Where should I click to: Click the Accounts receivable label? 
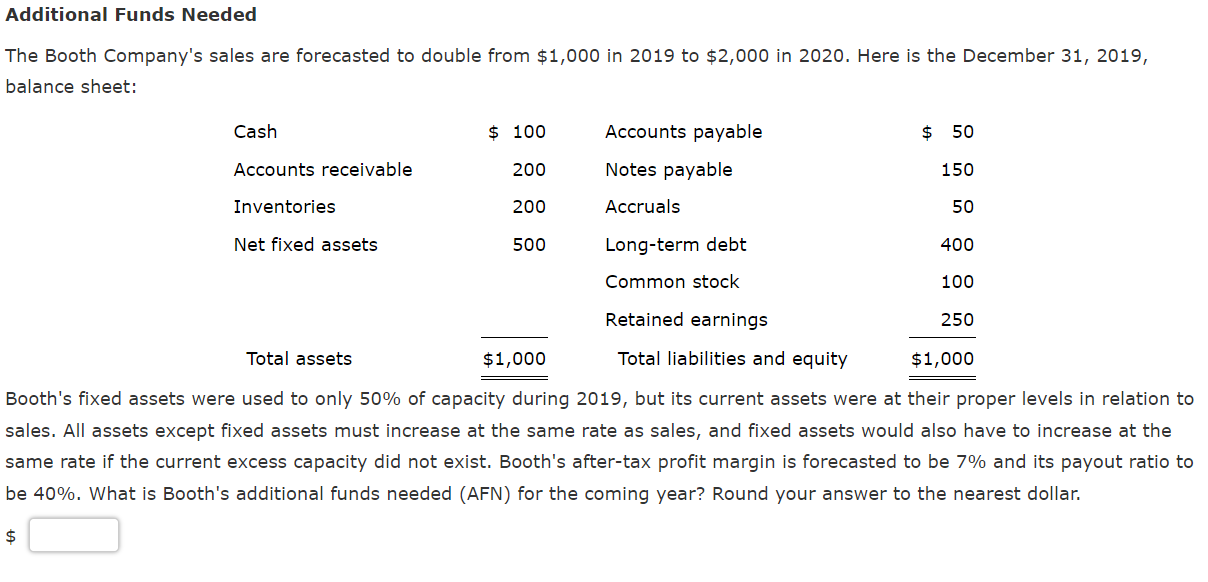pyautogui.click(x=321, y=169)
